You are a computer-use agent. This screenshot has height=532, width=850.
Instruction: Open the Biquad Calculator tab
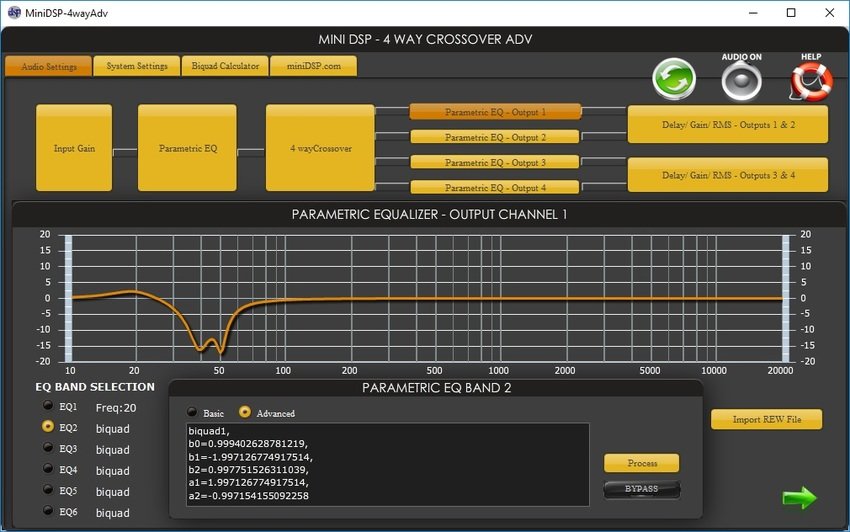pyautogui.click(x=225, y=66)
